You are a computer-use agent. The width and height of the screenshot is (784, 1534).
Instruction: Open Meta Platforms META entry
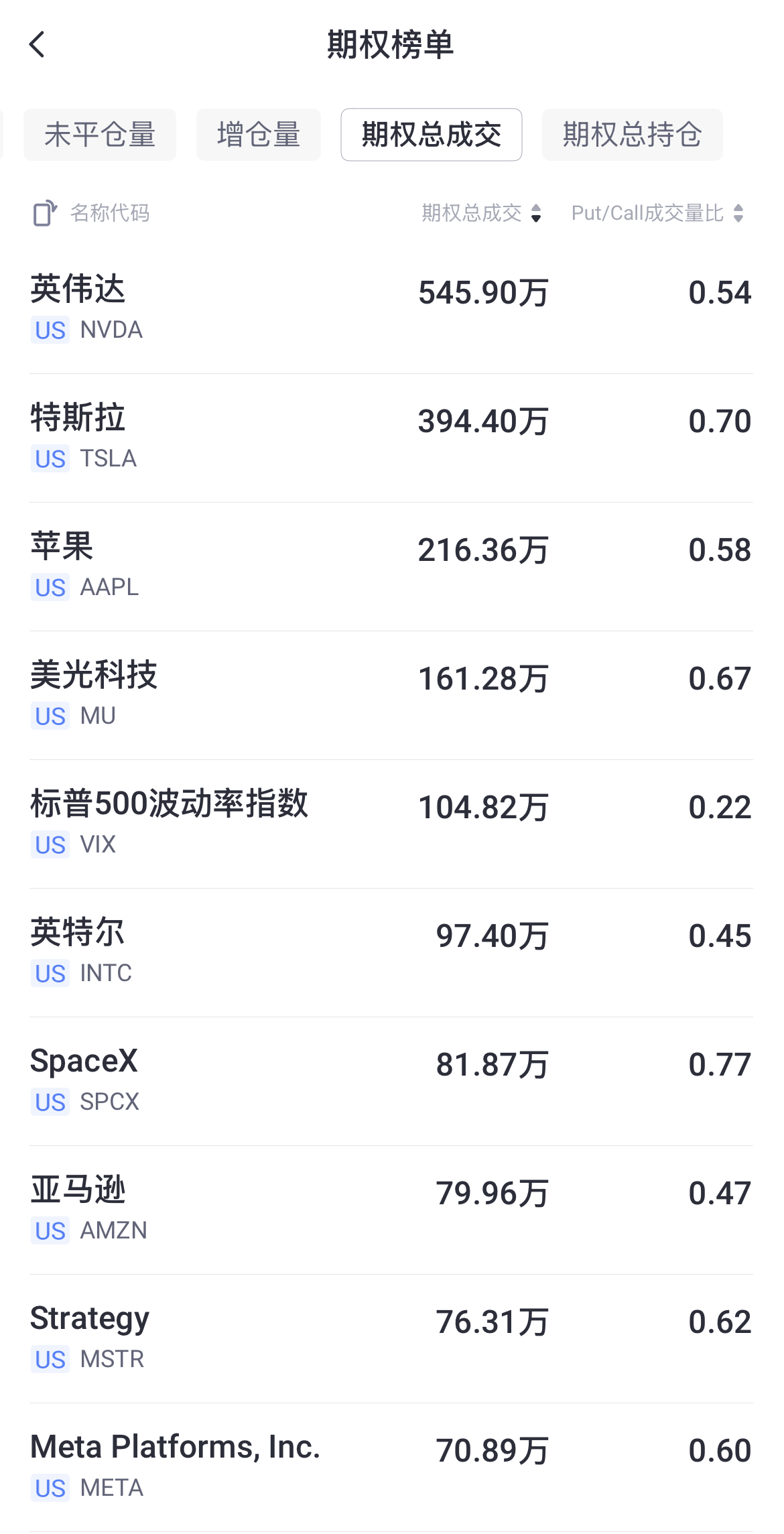[x=391, y=1467]
